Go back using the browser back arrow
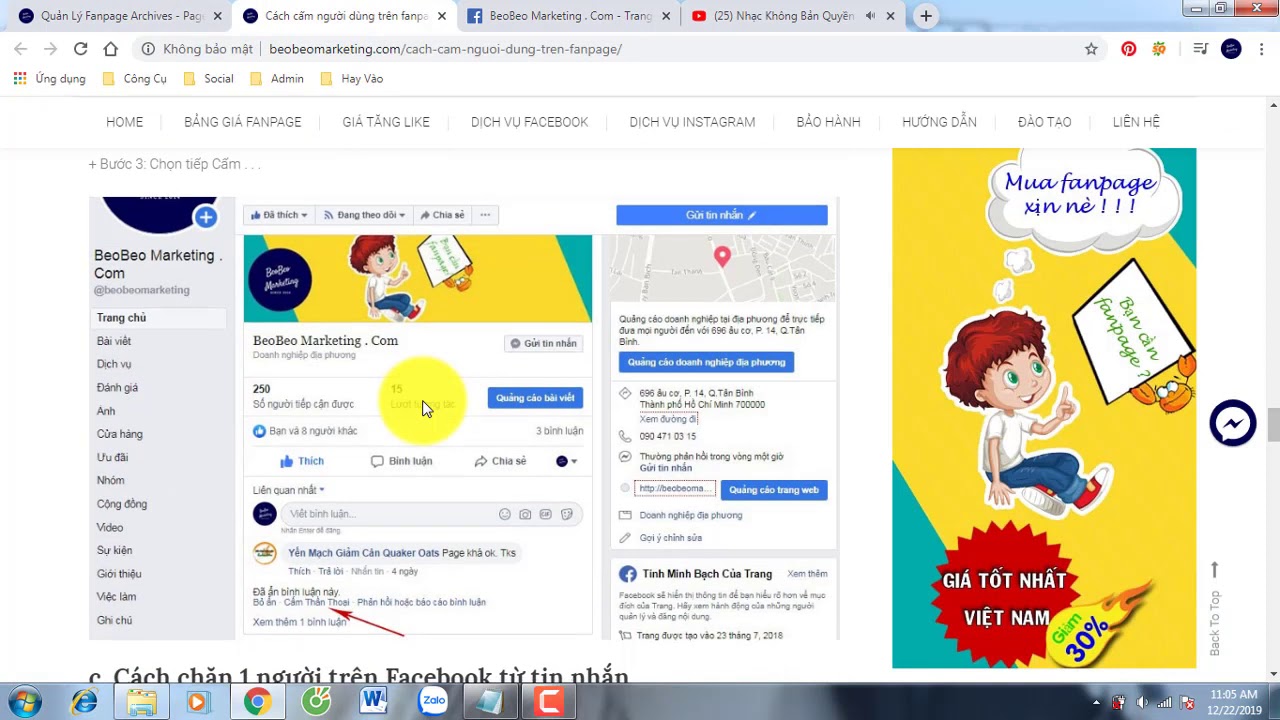 click(20, 48)
